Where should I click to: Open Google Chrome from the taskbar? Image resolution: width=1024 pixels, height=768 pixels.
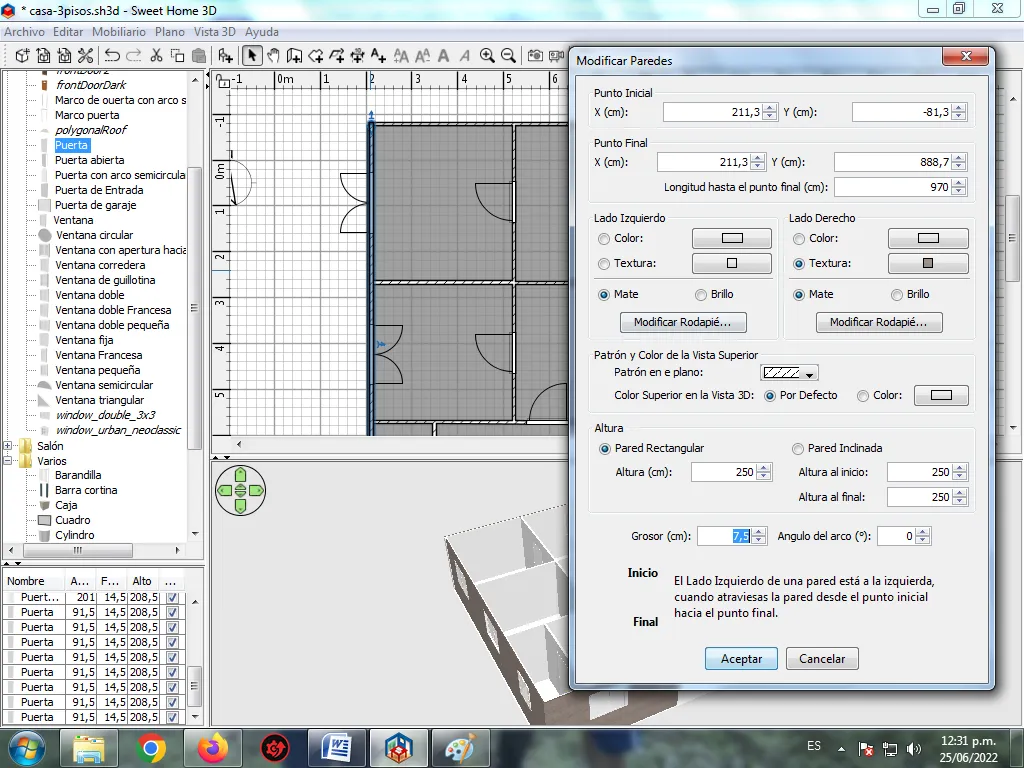pos(150,748)
